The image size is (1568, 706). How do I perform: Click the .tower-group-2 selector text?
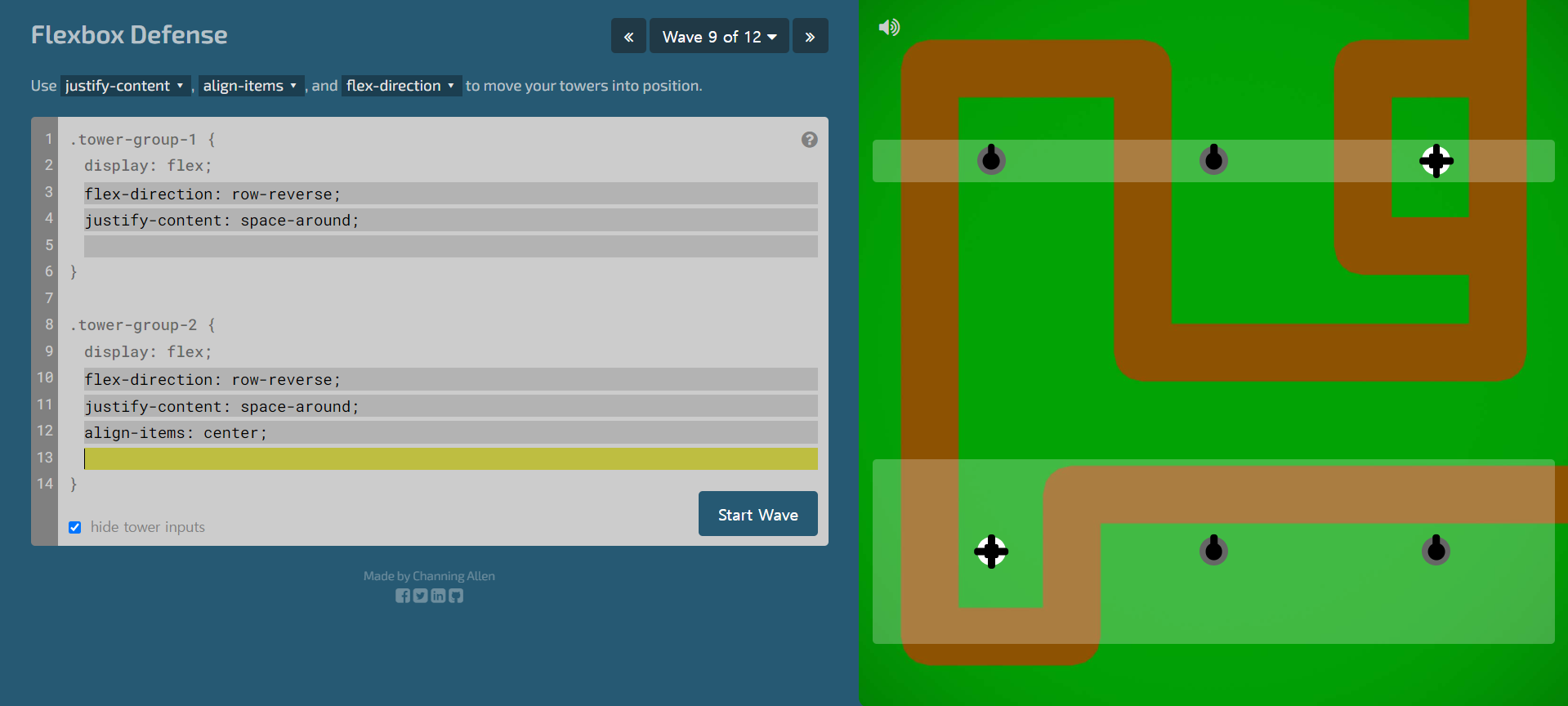click(x=133, y=325)
